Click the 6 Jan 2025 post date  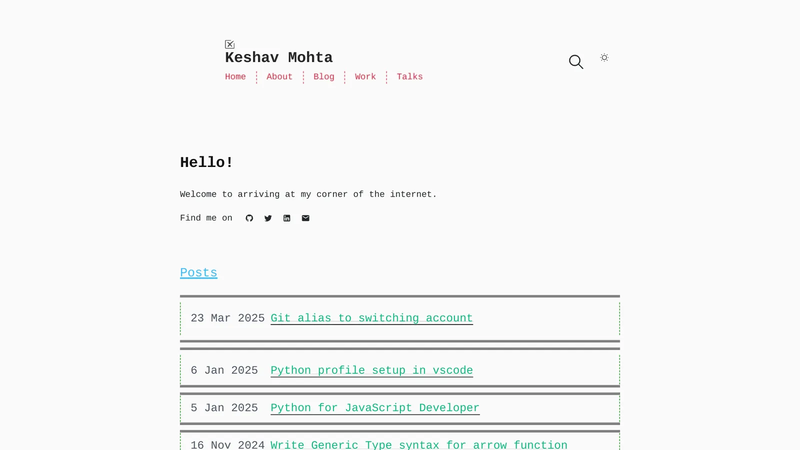[x=224, y=370]
